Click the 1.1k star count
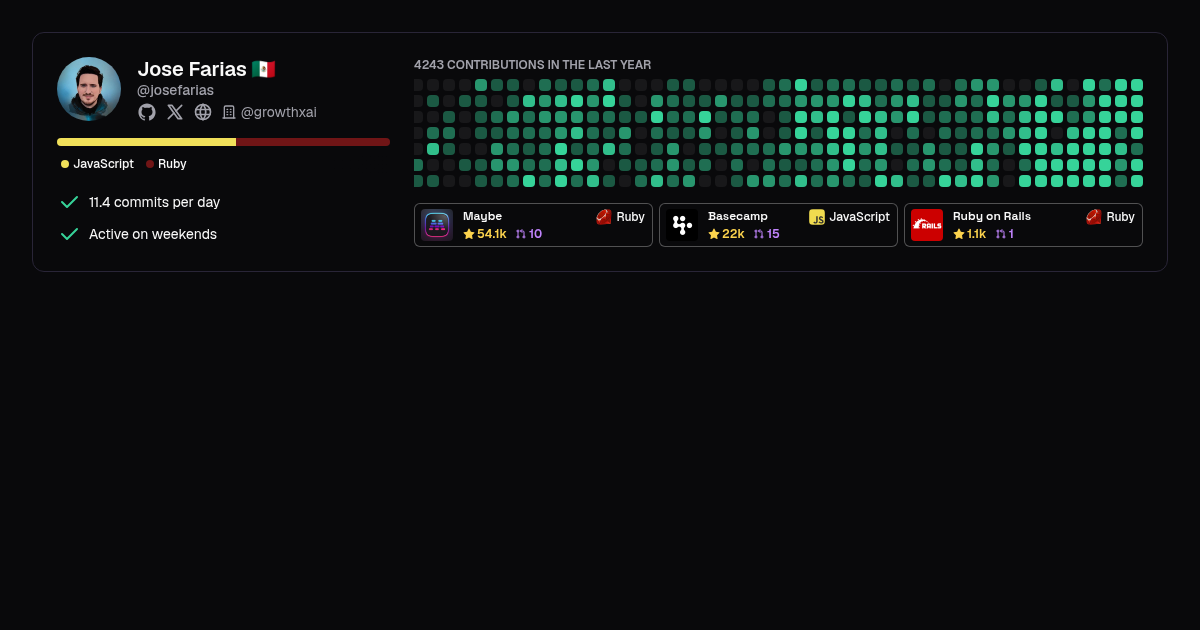The width and height of the screenshot is (1200, 630). [x=977, y=234]
